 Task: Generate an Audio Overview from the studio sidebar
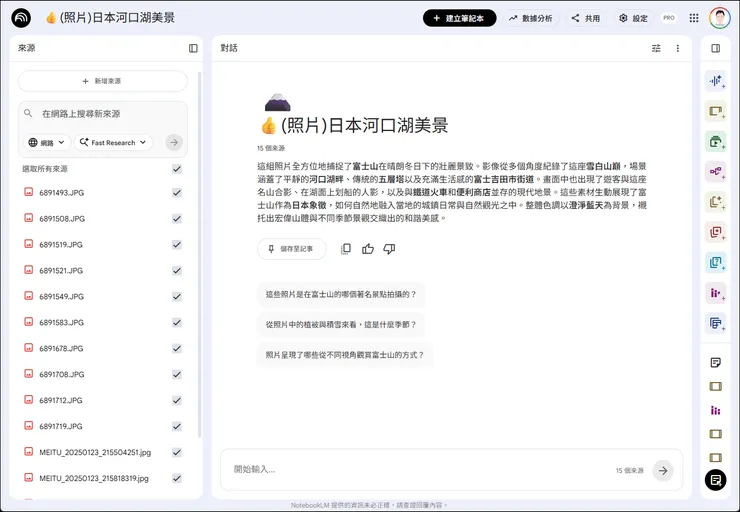coord(716,81)
